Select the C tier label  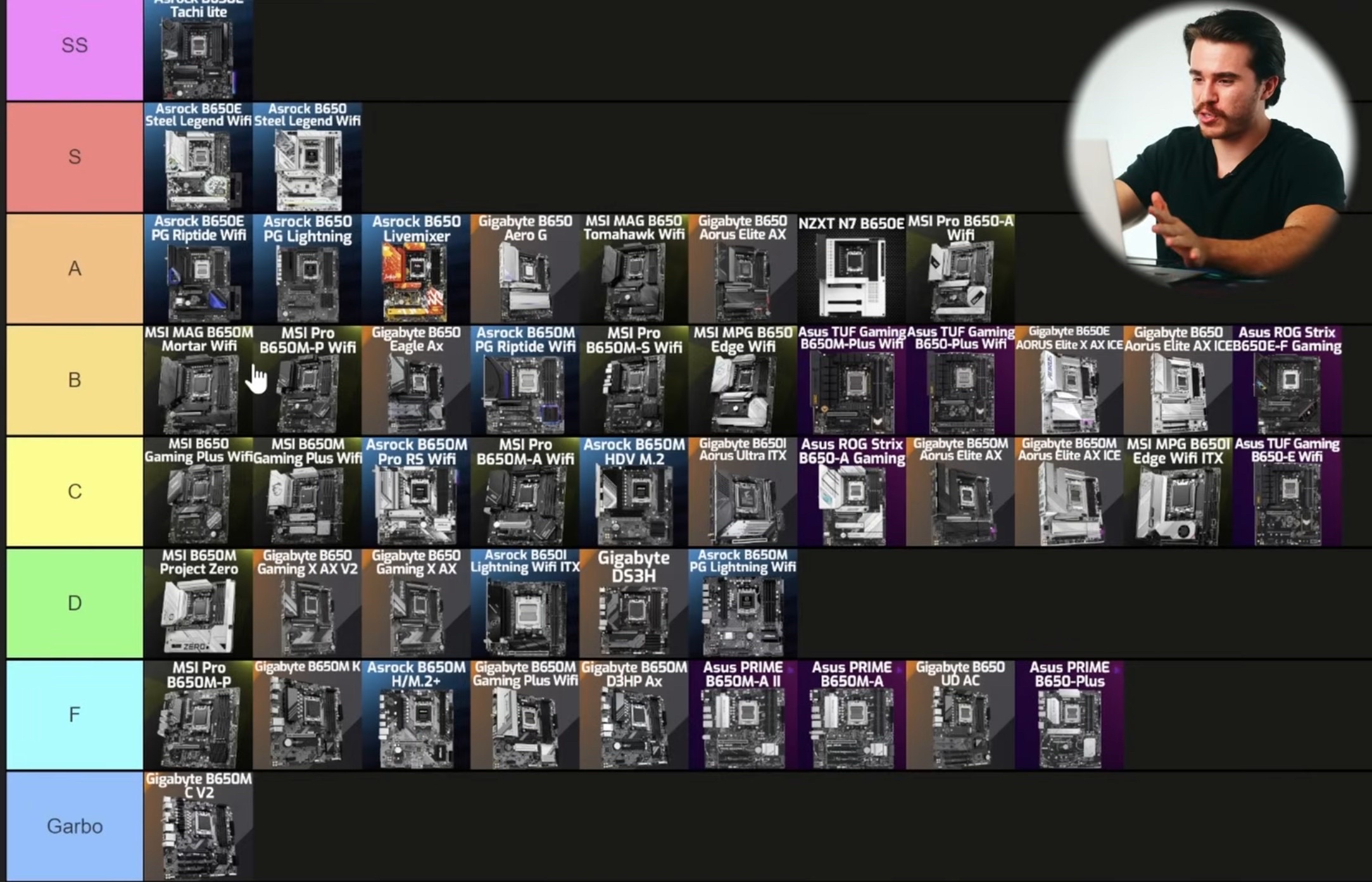[75, 491]
